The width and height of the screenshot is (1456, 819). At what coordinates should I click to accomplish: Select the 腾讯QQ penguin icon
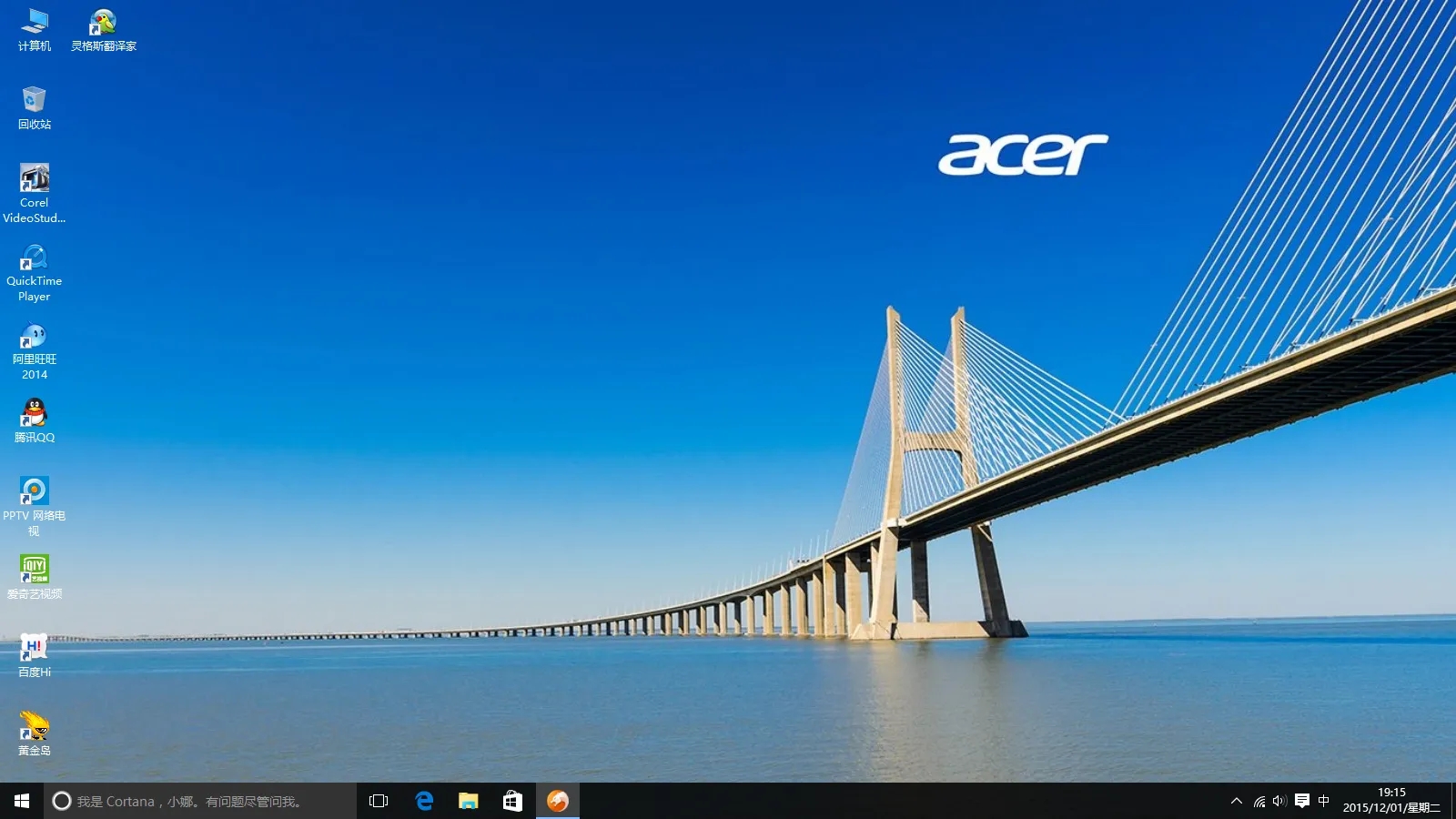(x=35, y=420)
